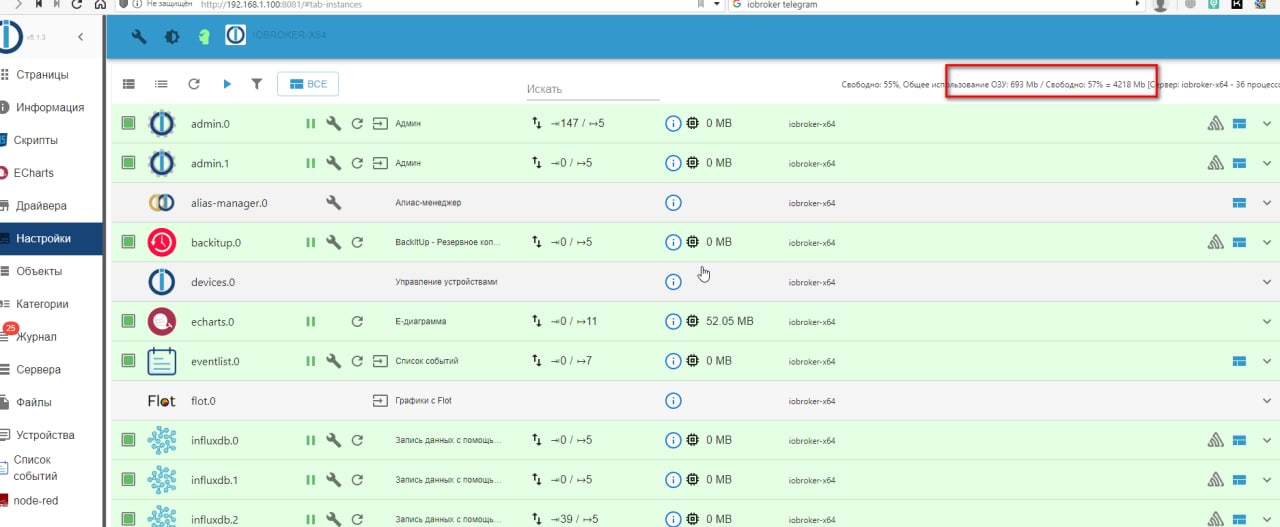Open eventlist.0 web link icon
The height and width of the screenshot is (527, 1280).
click(x=380, y=361)
